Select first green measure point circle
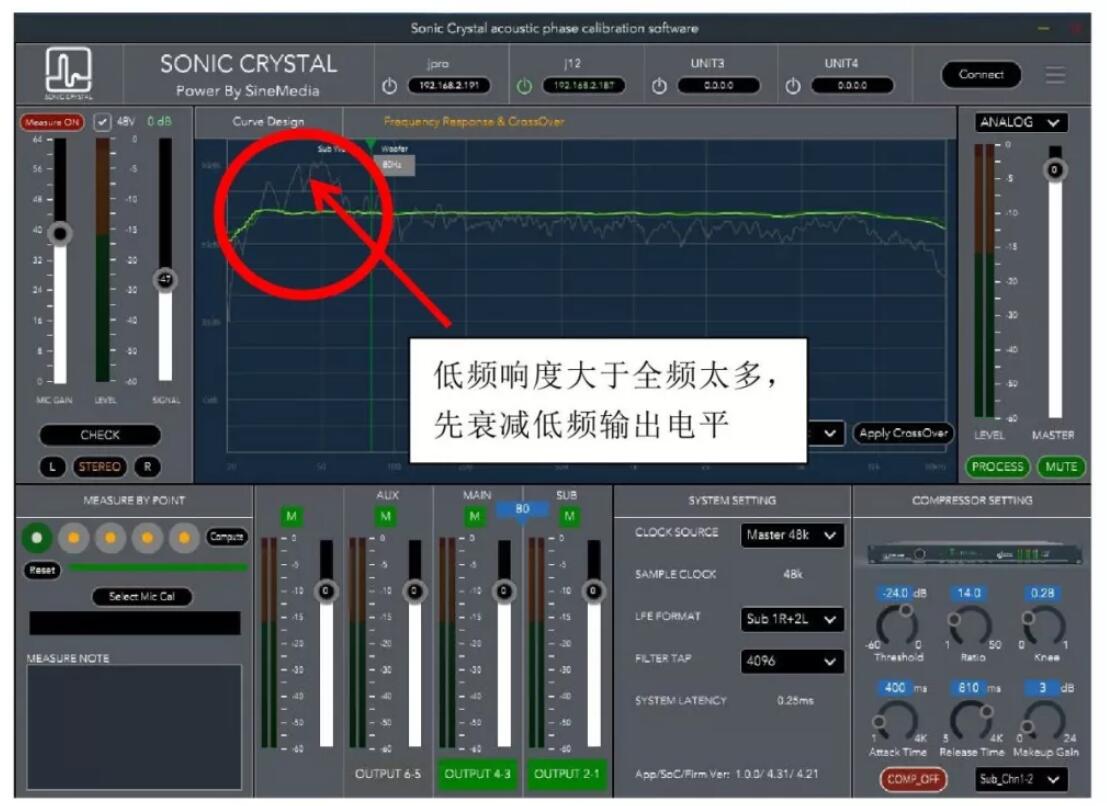This screenshot has height=806, width=1107. click(x=37, y=538)
